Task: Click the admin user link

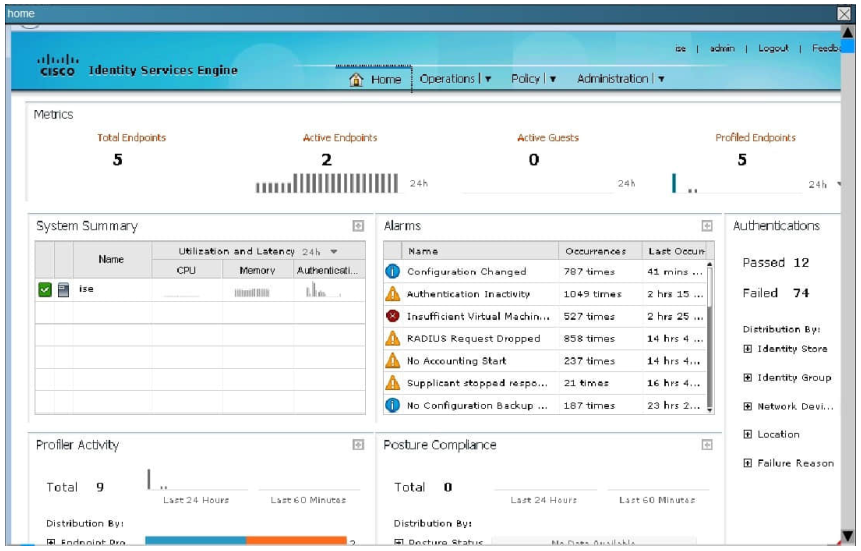Action: [722, 48]
